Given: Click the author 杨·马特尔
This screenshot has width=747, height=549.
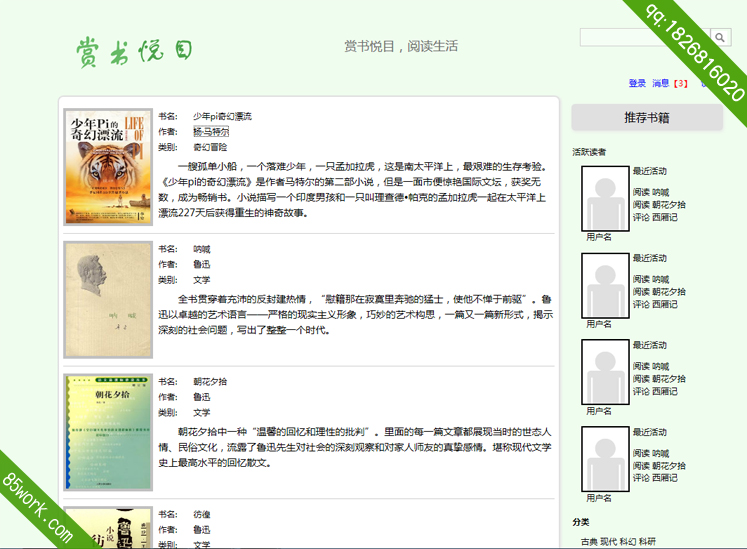Looking at the screenshot, I should pos(211,132).
